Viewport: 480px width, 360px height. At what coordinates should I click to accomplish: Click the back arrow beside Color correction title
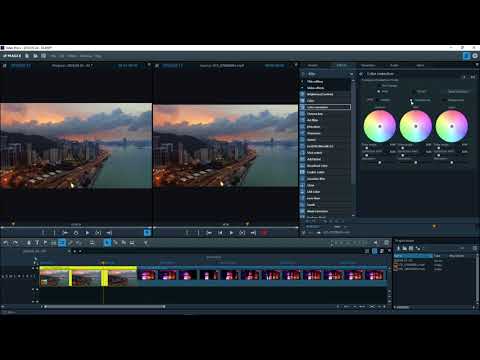(x=361, y=74)
